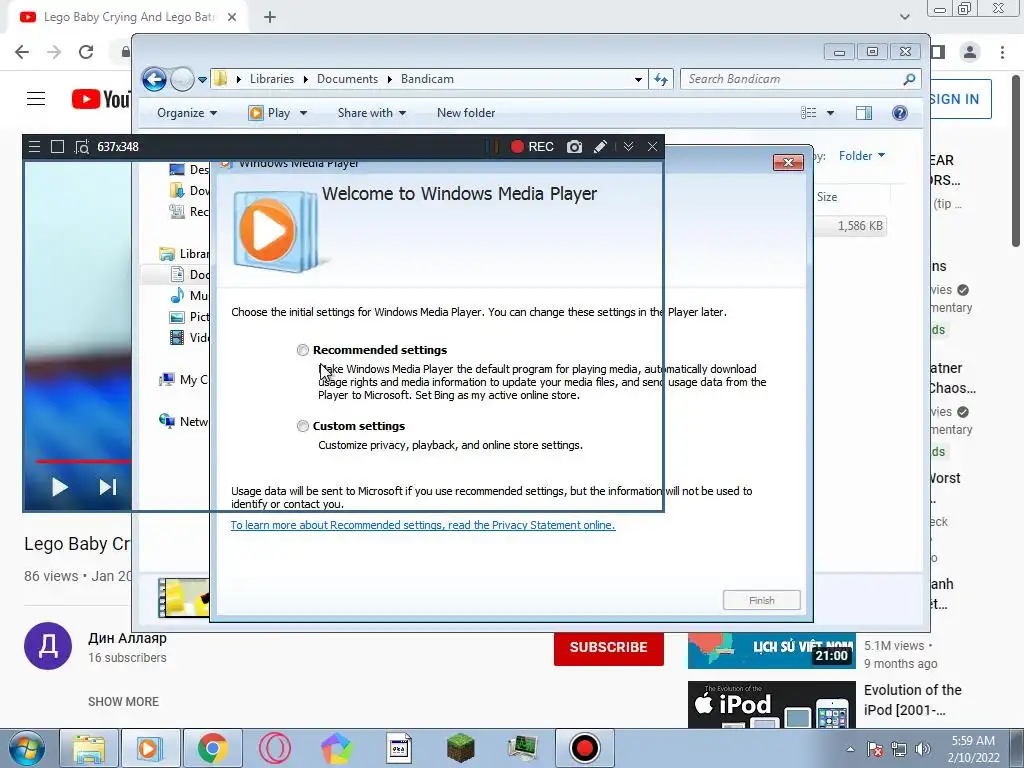
Task: Click the Play toolbar button in Explorer
Action: pos(270,113)
